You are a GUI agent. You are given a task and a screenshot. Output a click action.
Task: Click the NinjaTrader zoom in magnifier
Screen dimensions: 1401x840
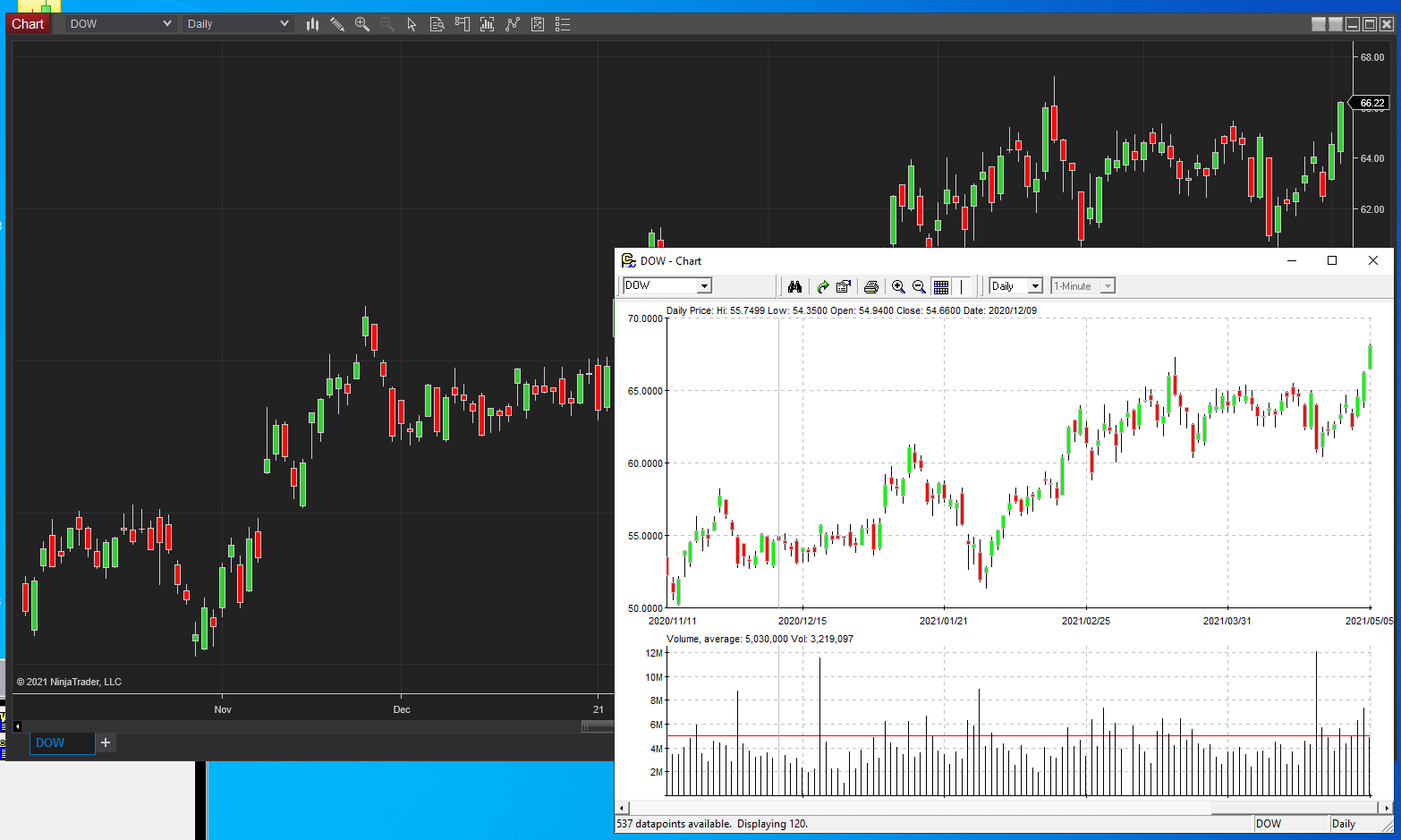point(362,24)
